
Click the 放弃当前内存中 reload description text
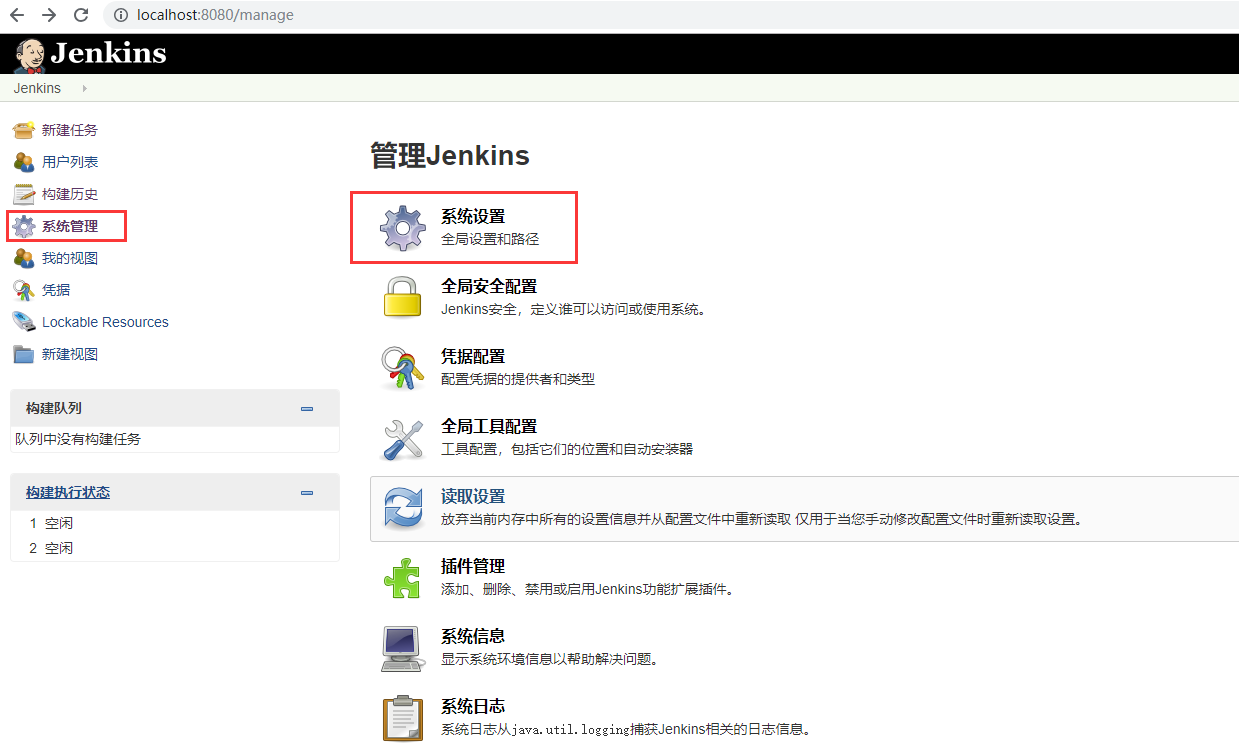761,519
